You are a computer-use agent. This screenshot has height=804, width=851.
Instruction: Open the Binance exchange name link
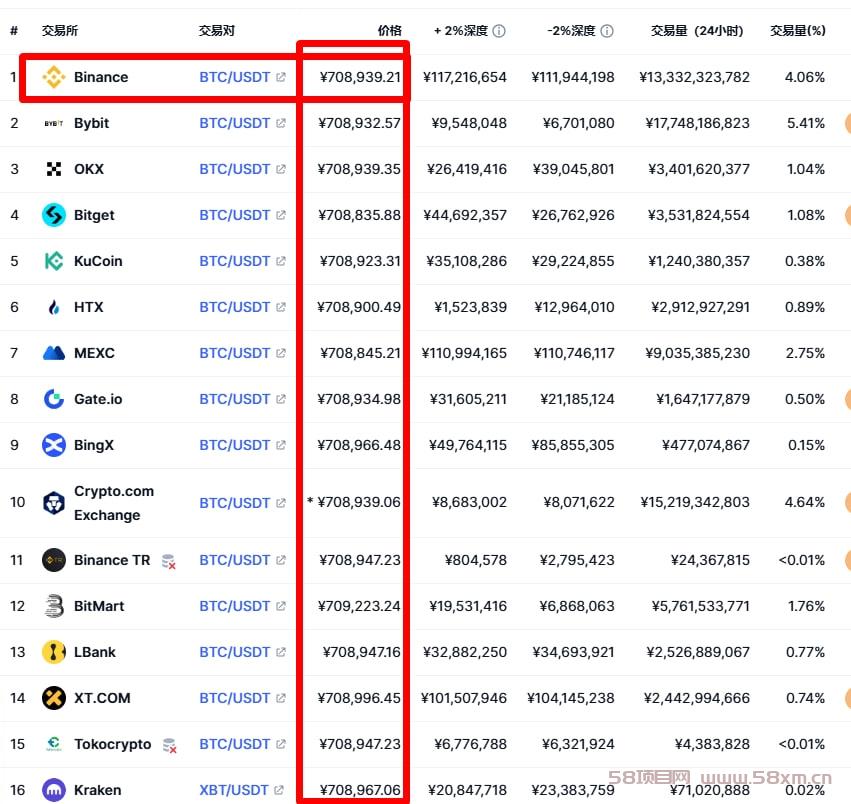pos(101,77)
